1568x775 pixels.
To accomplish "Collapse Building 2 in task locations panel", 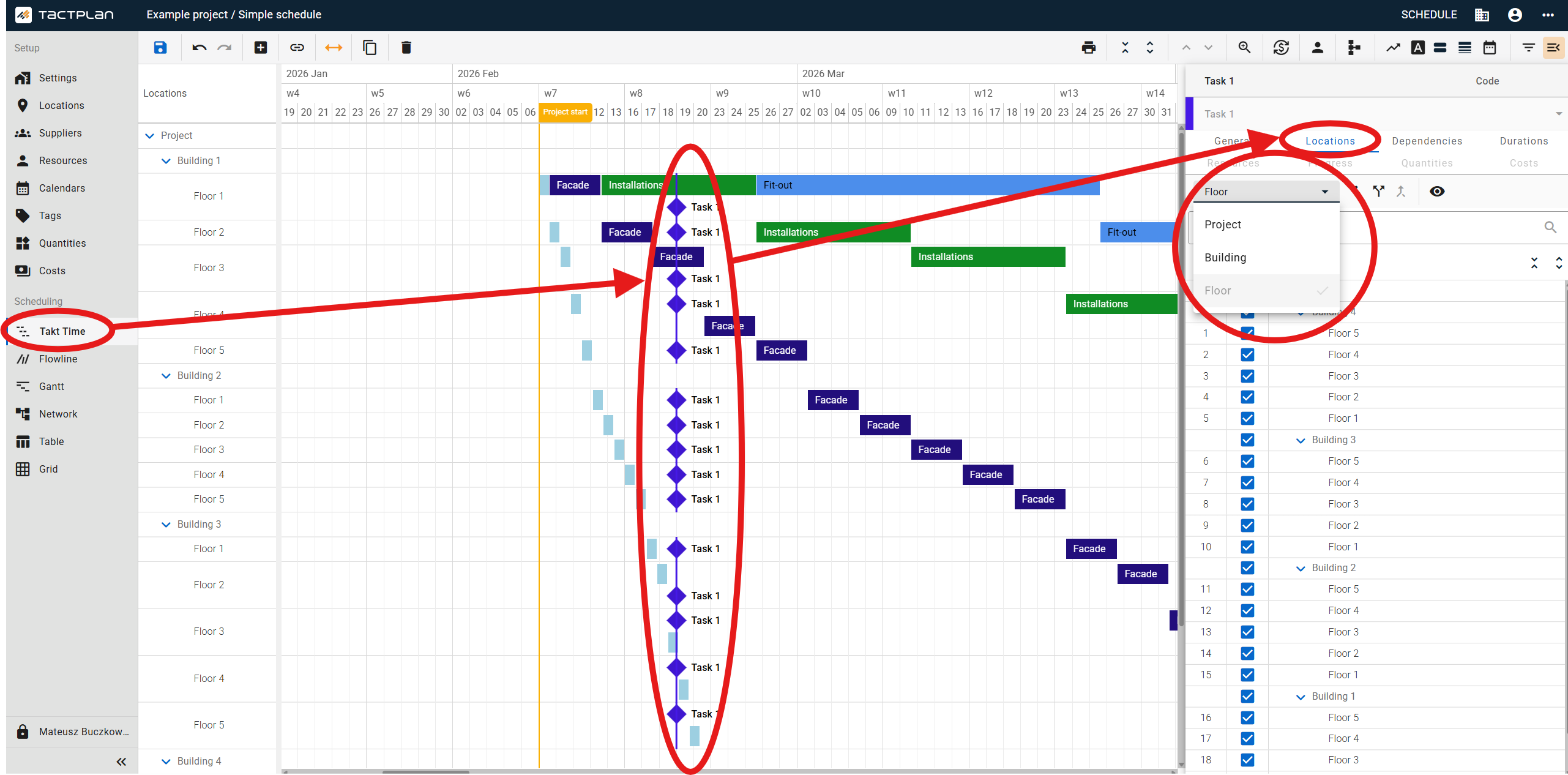I will point(1301,568).
